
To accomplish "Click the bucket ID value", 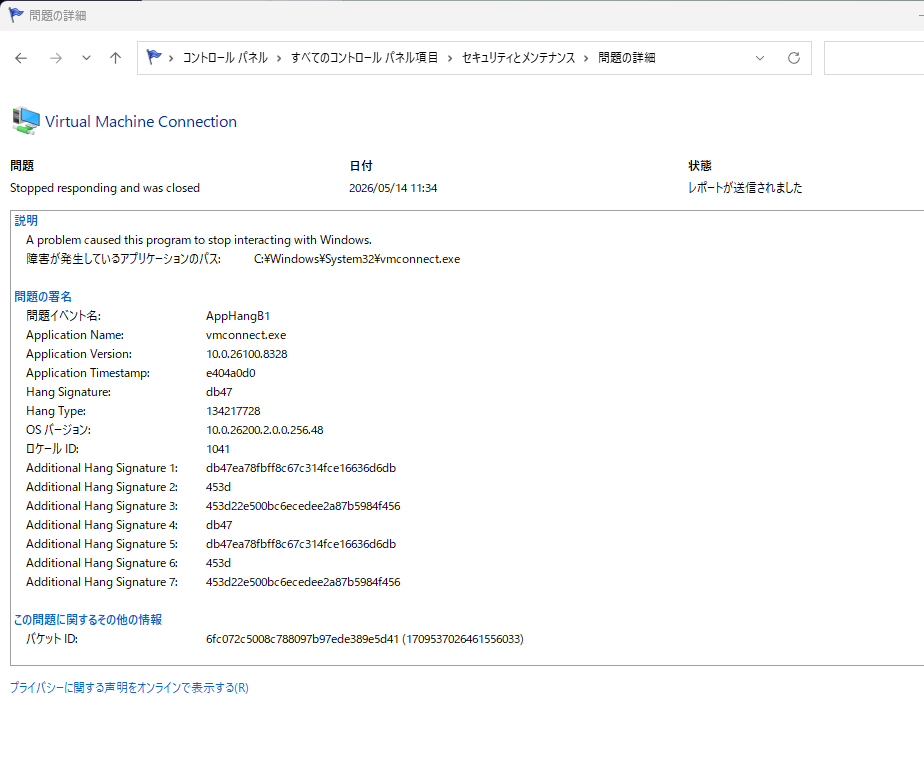I will 364,639.
